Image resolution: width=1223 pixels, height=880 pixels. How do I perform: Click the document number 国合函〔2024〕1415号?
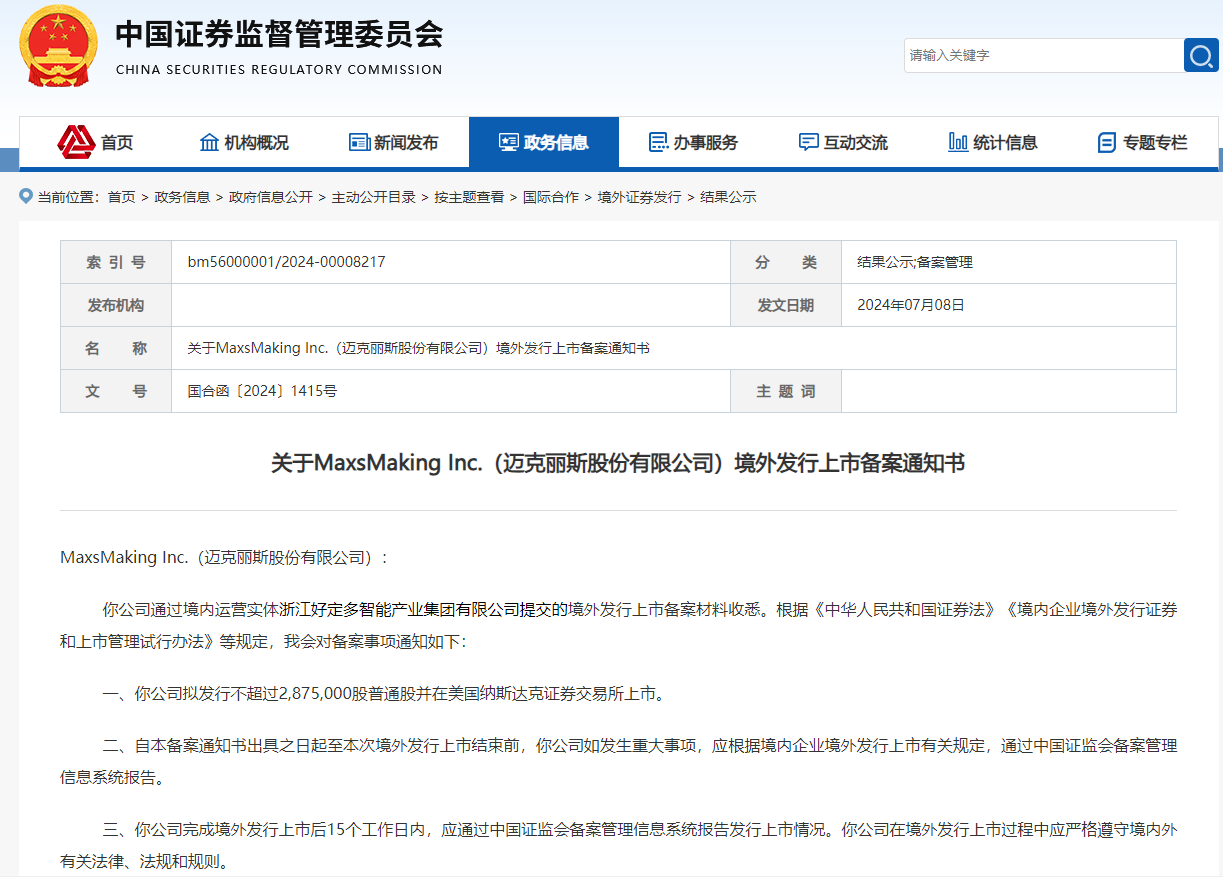pyautogui.click(x=262, y=391)
